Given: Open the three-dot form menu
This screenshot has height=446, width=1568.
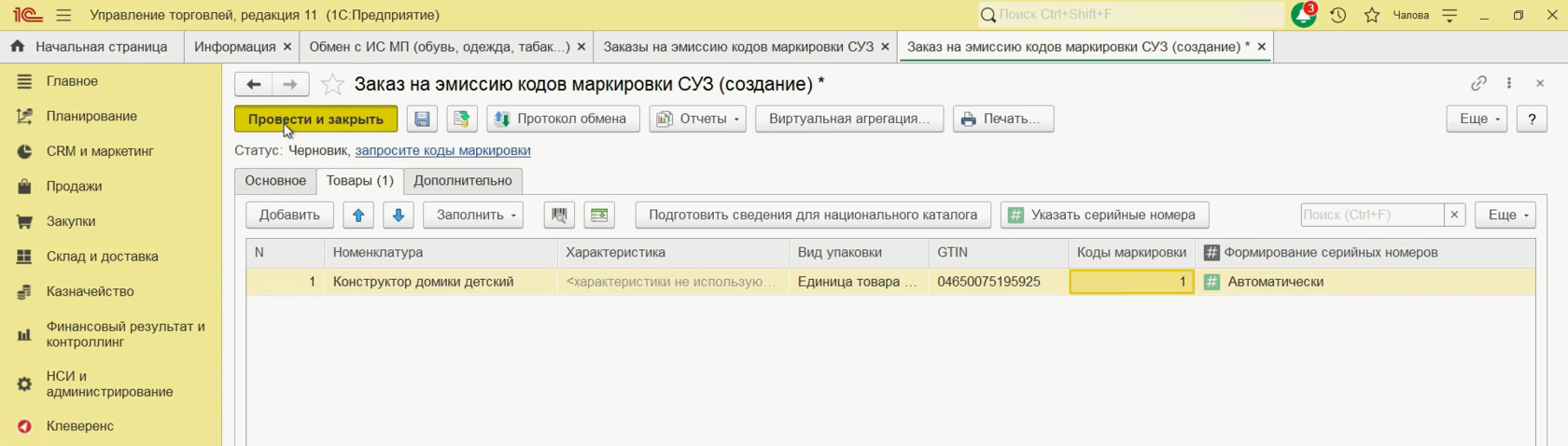Looking at the screenshot, I should click(x=1509, y=84).
